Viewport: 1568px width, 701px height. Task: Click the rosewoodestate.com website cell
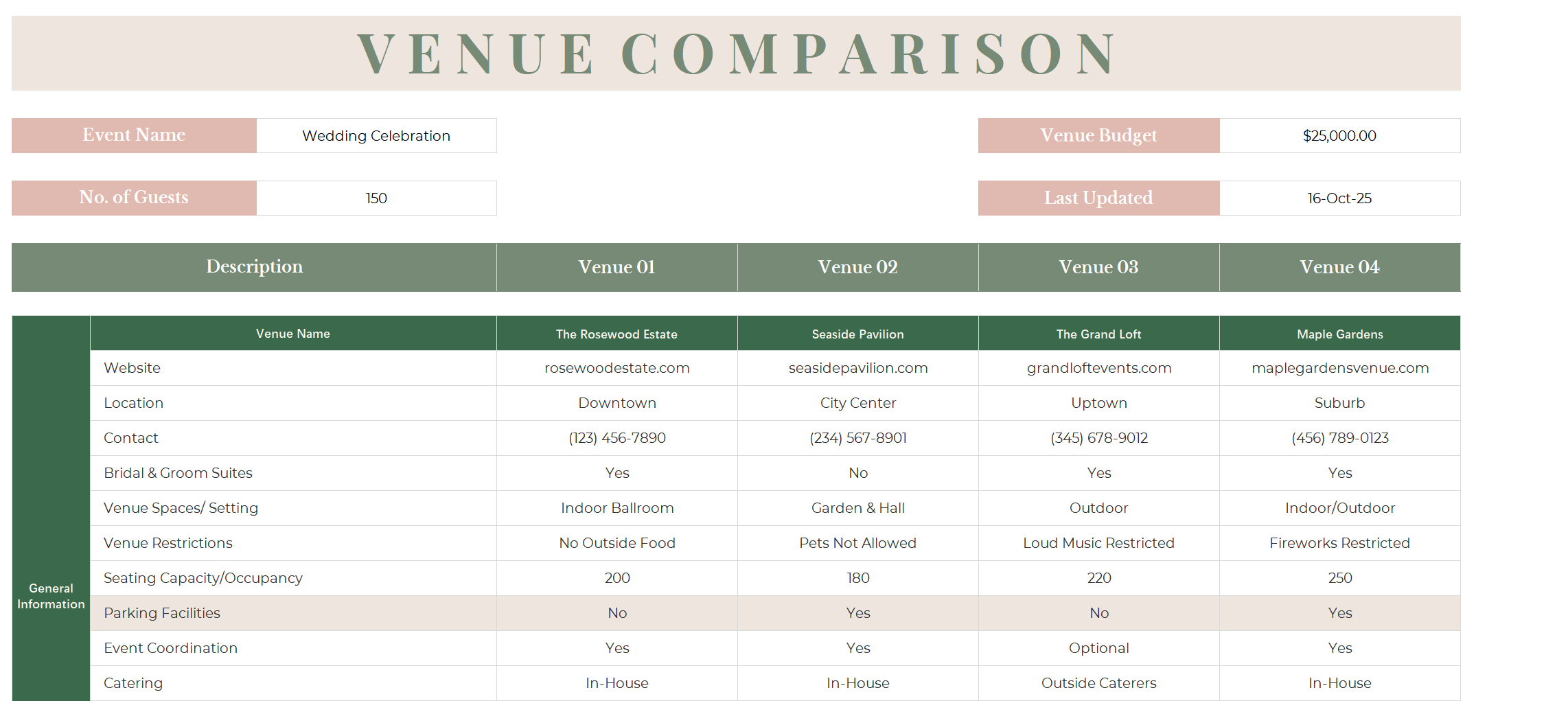coord(616,368)
